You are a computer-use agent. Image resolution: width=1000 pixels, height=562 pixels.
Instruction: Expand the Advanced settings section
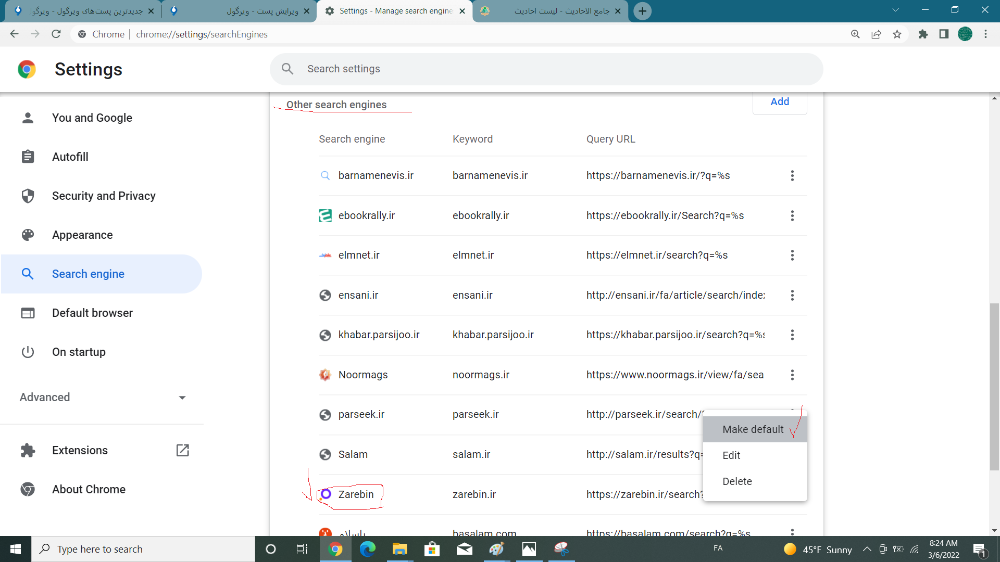click(x=102, y=397)
